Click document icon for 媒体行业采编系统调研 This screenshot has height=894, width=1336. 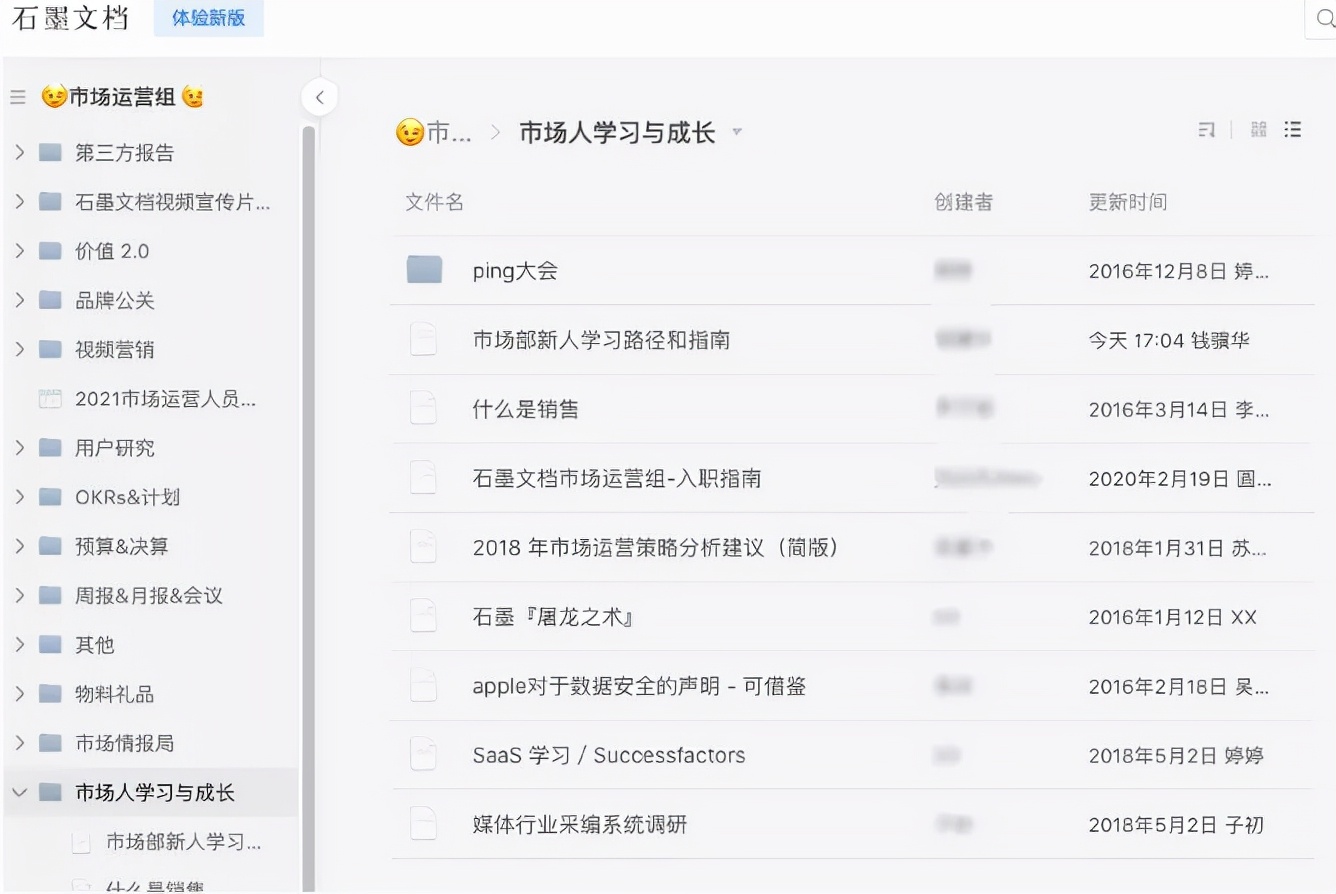point(424,825)
